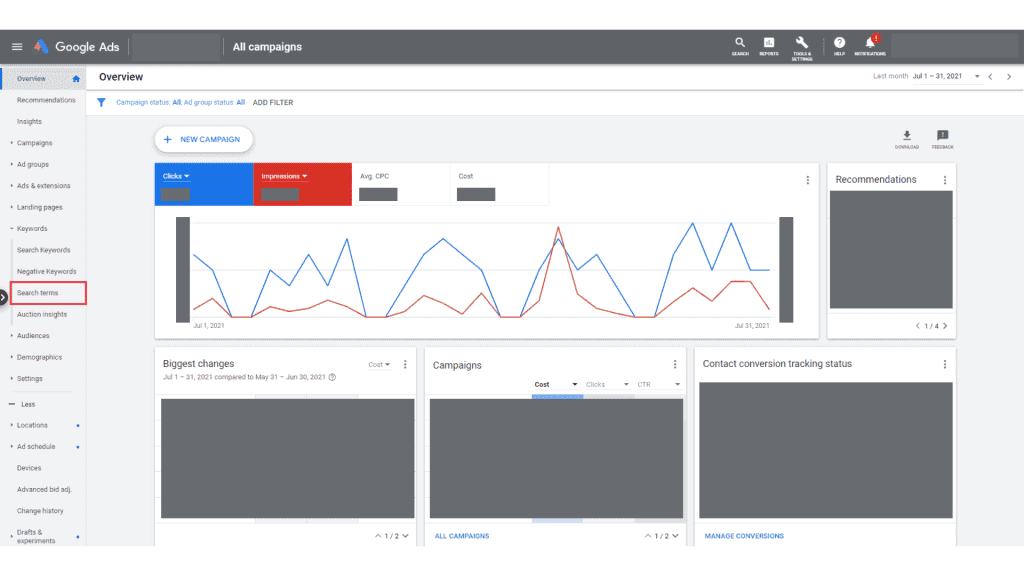
Task: Open the ALL CAMPAIGNS link
Action: (x=462, y=536)
